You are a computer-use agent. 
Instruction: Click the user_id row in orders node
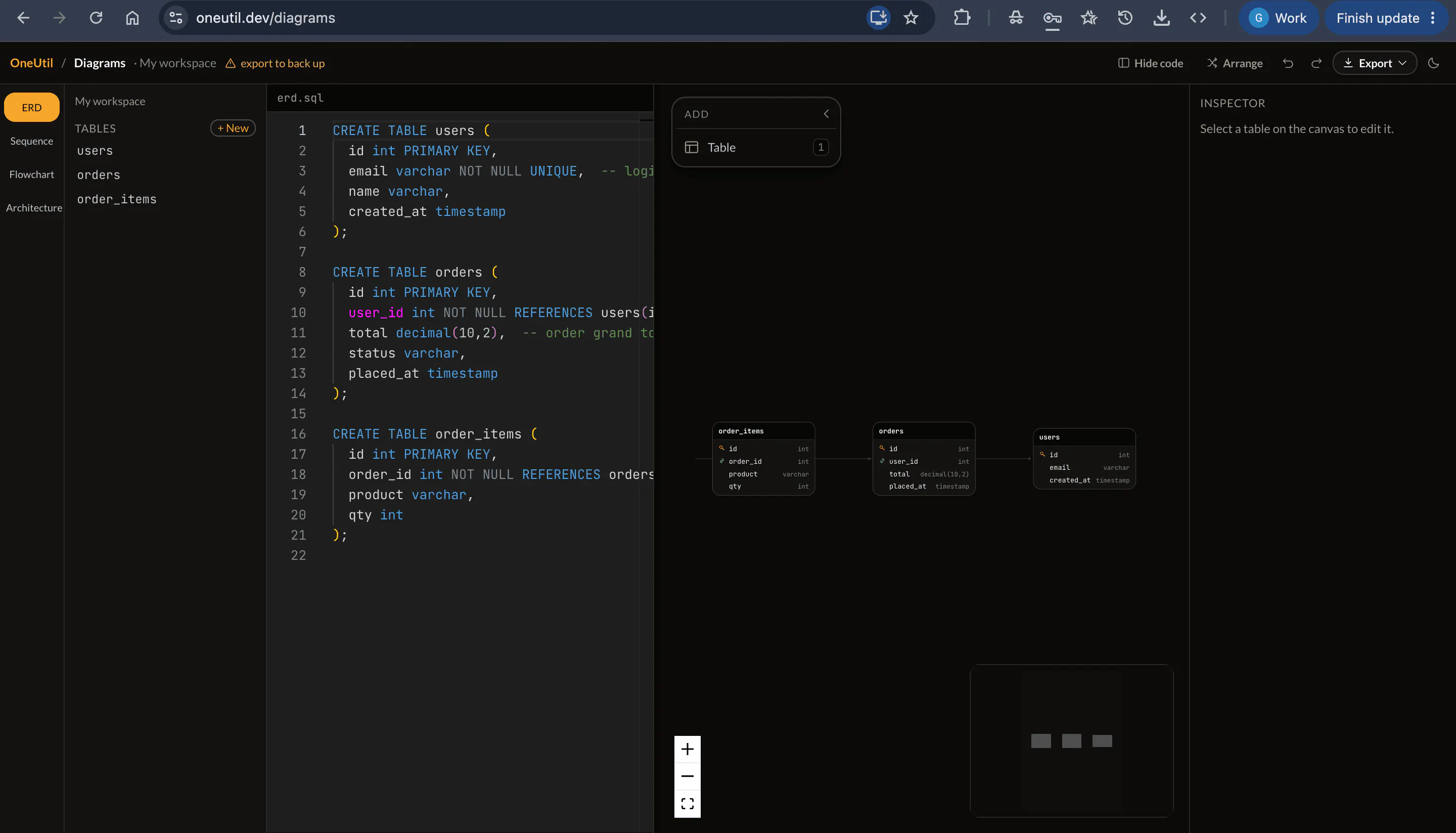(x=924, y=461)
